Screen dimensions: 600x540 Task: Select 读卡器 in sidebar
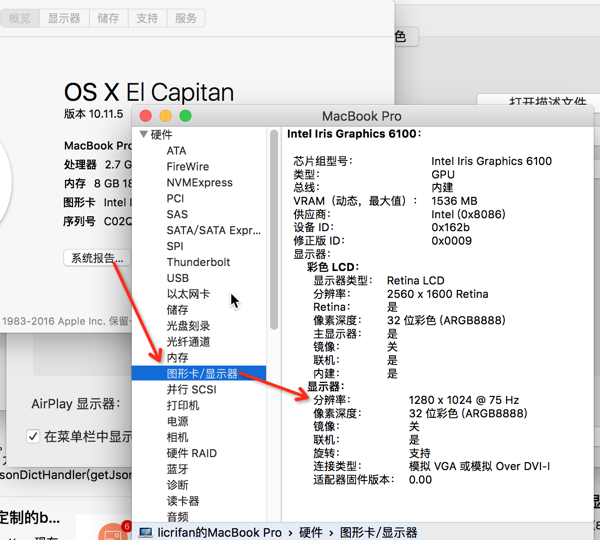(x=183, y=501)
